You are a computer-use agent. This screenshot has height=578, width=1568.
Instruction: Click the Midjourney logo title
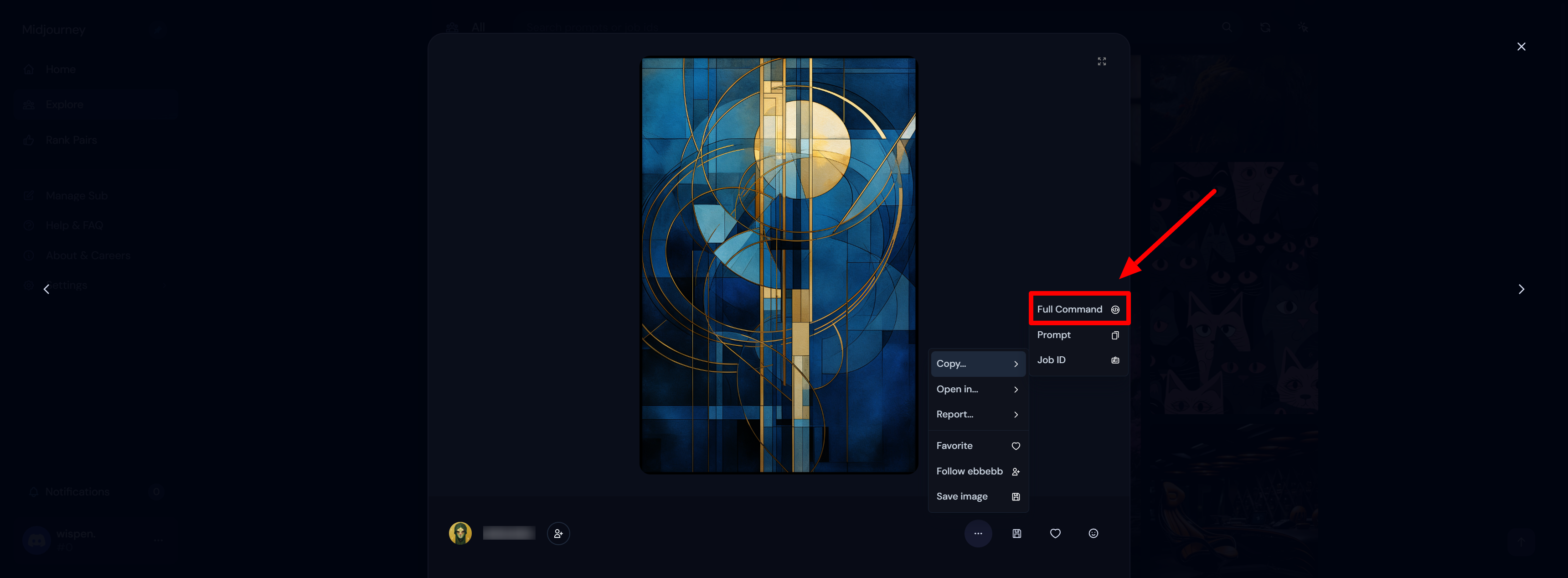(x=54, y=30)
